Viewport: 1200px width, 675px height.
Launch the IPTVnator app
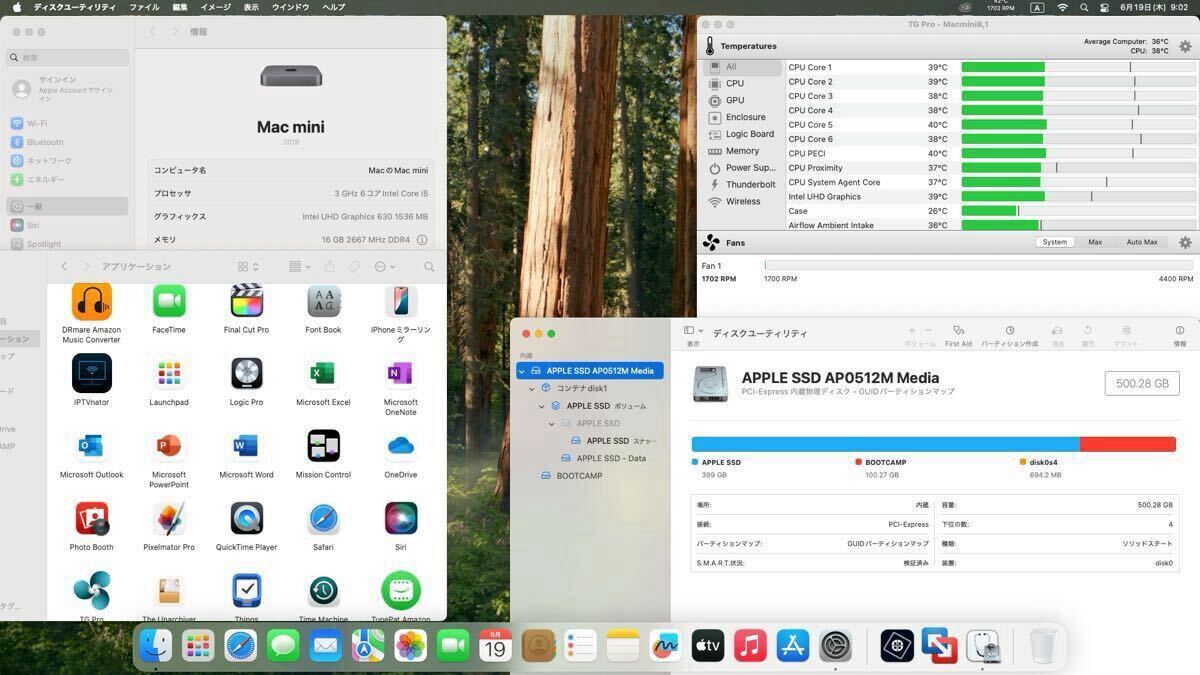click(92, 373)
